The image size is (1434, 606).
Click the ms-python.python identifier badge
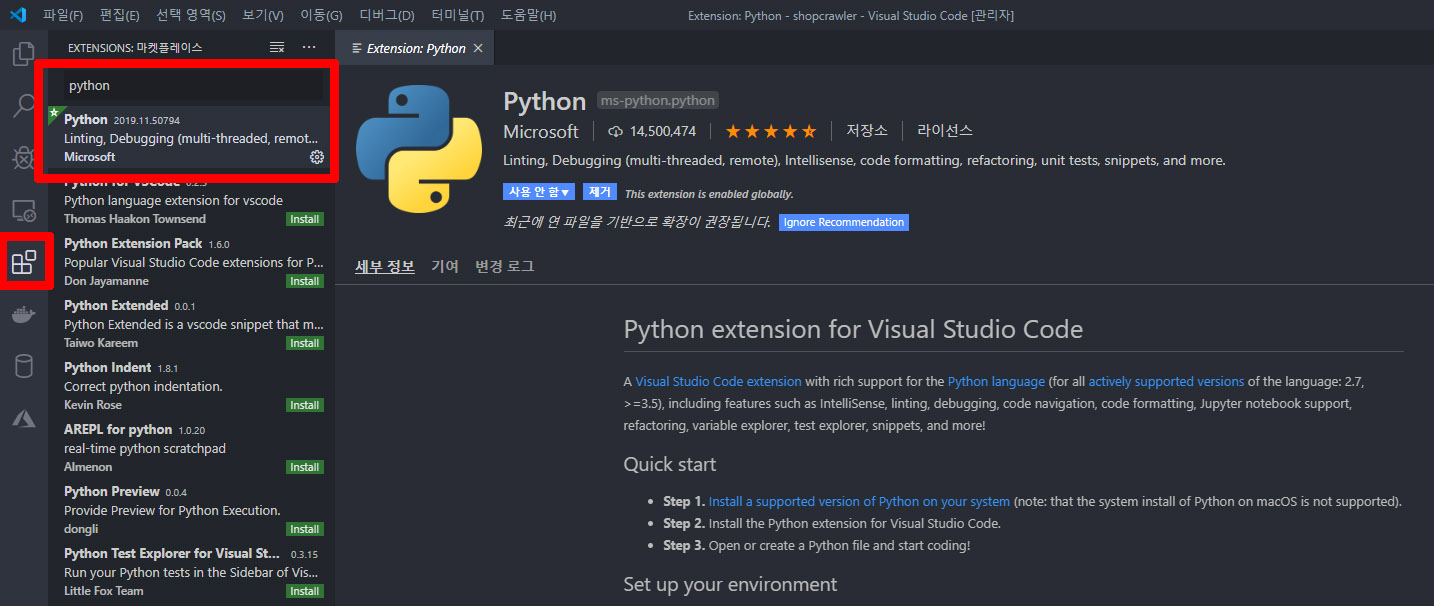point(658,100)
